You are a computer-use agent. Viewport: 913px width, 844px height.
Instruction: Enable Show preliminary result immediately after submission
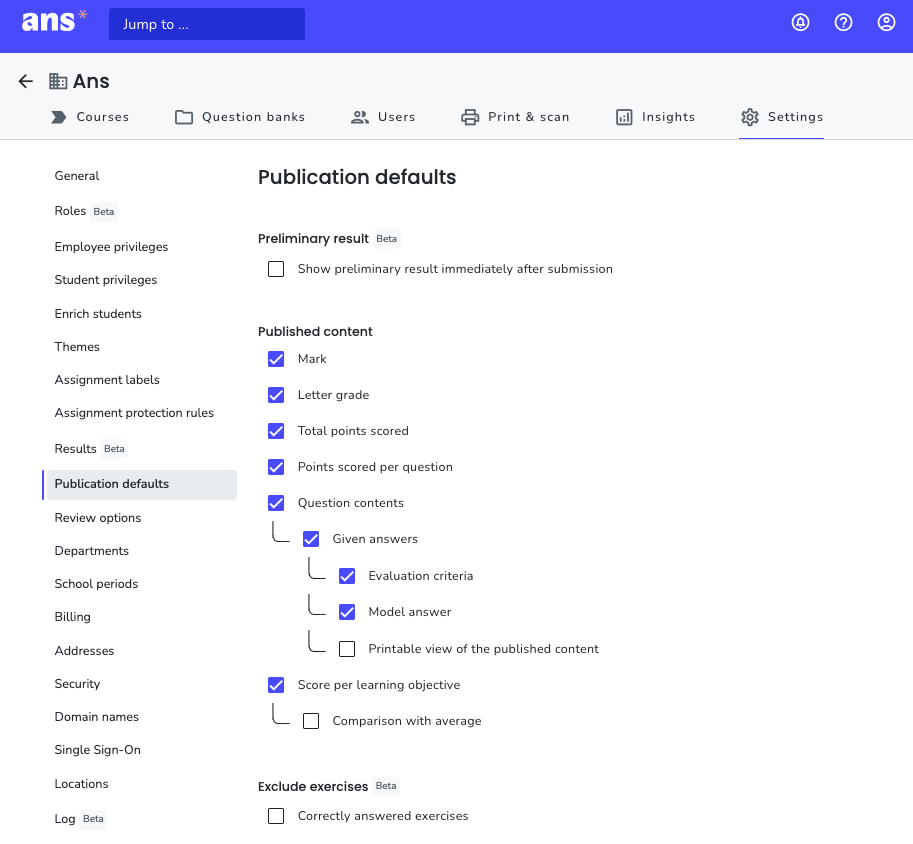pos(276,269)
